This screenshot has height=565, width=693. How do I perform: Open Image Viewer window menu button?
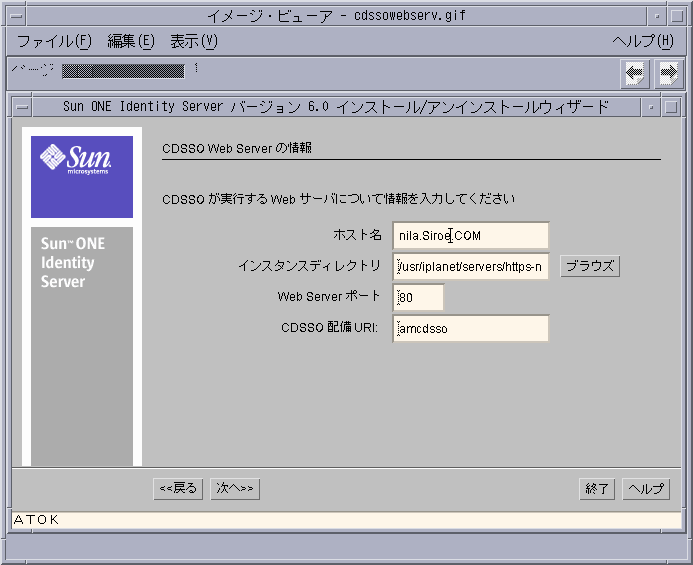coord(17,16)
